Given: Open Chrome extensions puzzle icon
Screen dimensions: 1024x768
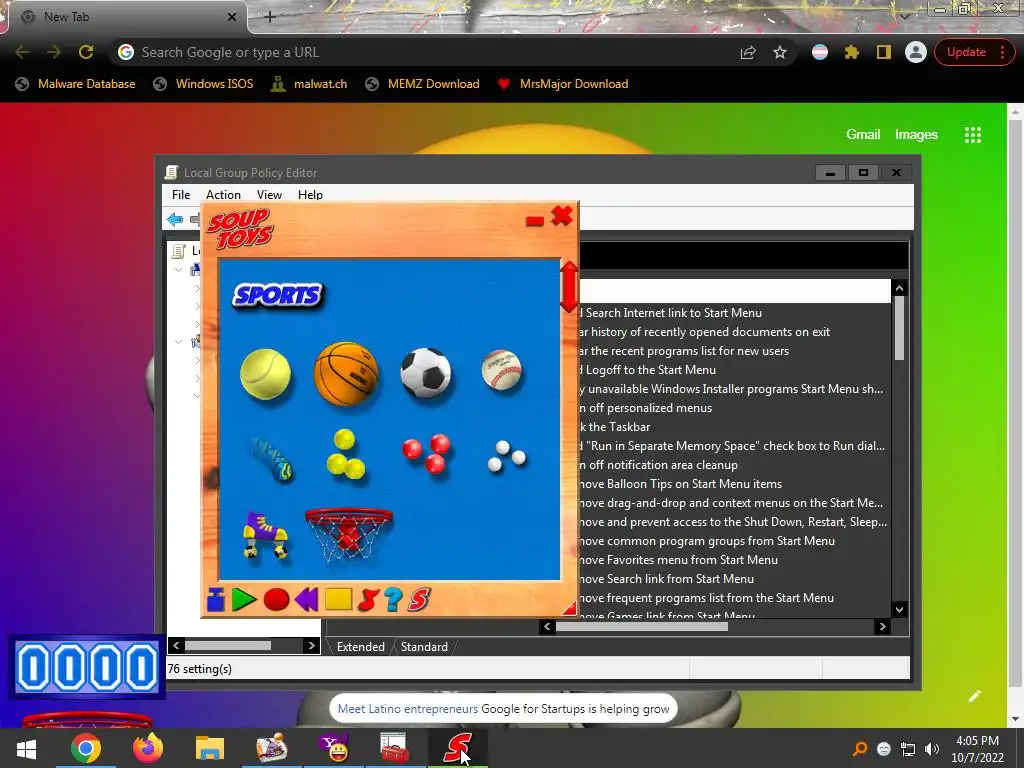Looking at the screenshot, I should pyautogui.click(x=852, y=52).
